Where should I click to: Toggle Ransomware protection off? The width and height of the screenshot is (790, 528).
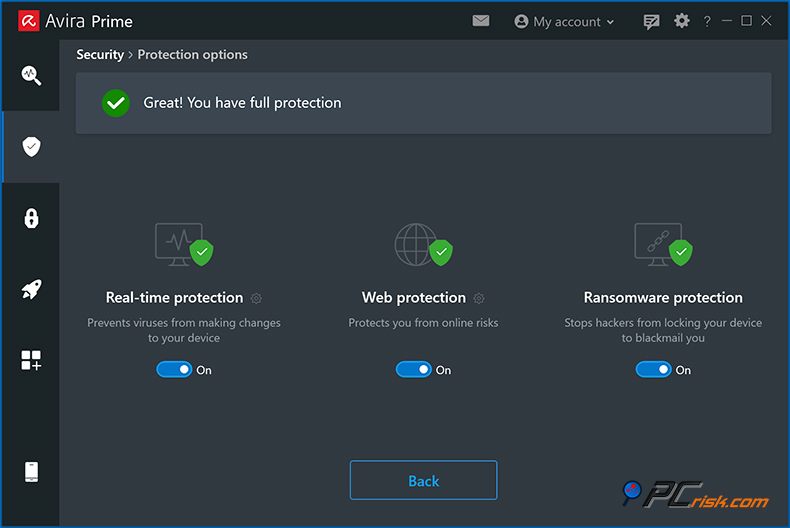click(653, 370)
